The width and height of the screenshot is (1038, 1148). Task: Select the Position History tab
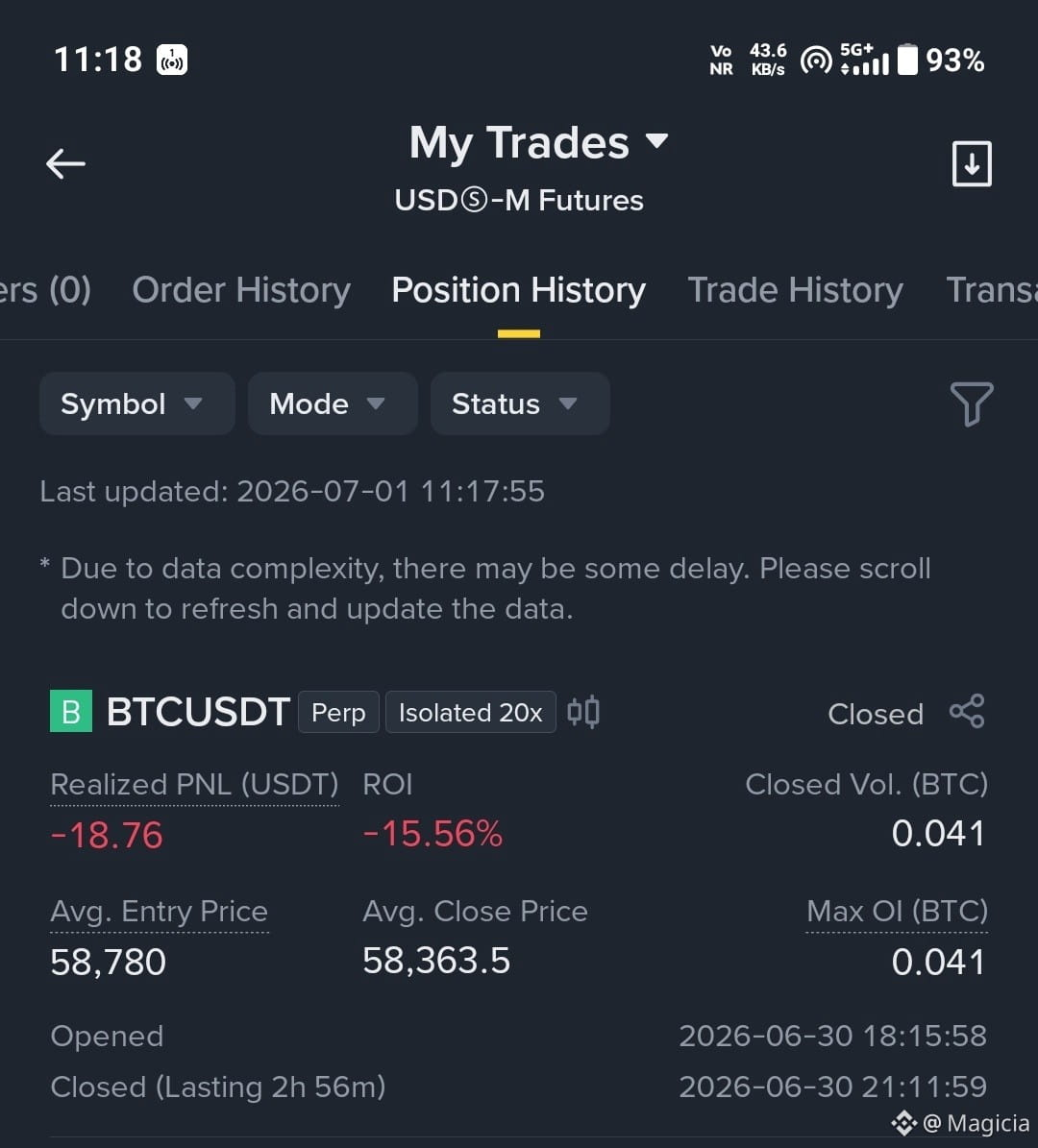[x=519, y=290]
